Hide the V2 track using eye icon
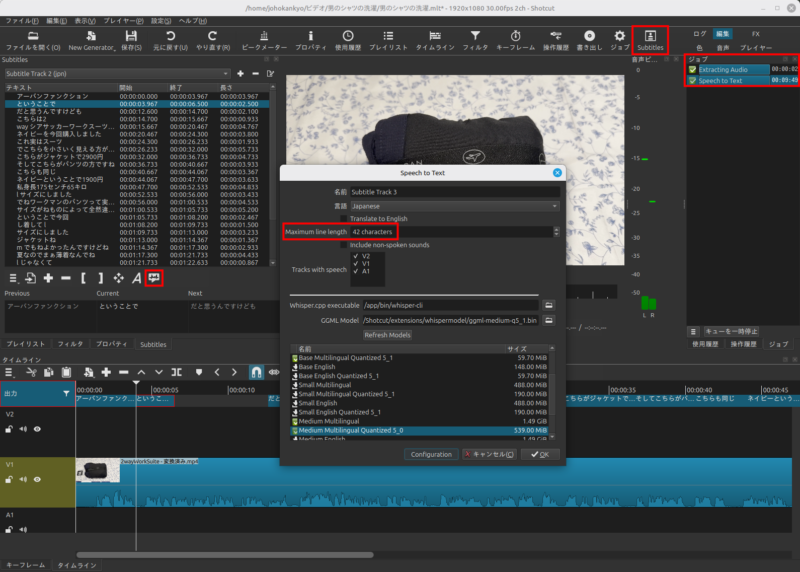The height and width of the screenshot is (572, 800). (x=37, y=429)
